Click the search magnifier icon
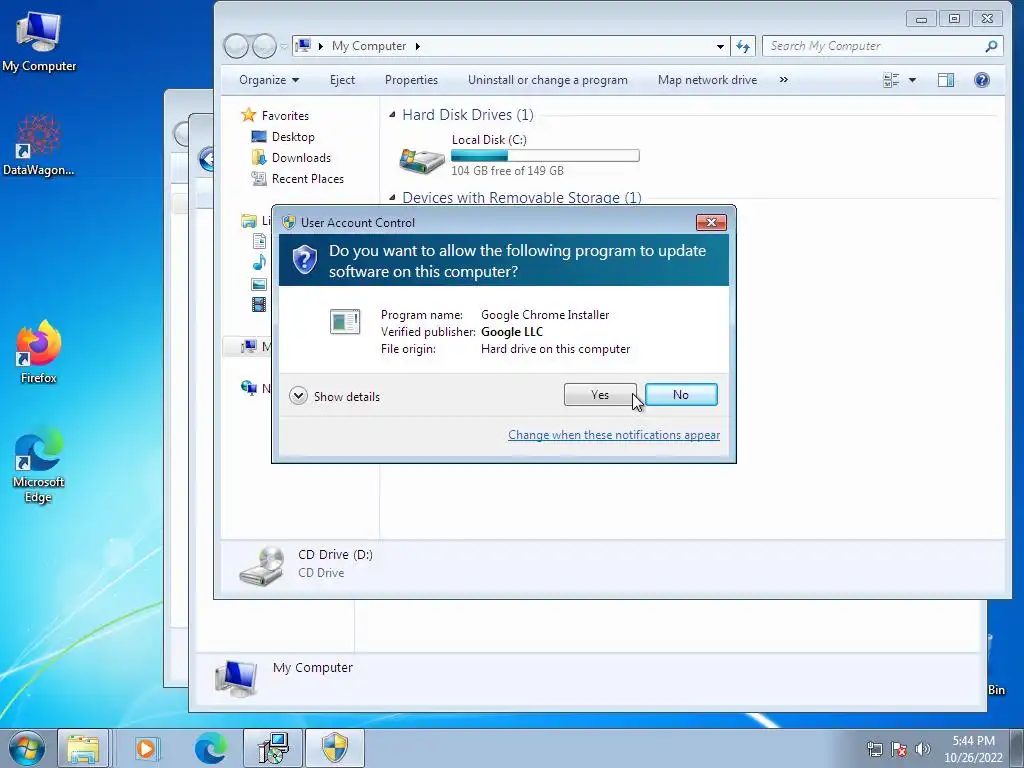 pos(991,46)
